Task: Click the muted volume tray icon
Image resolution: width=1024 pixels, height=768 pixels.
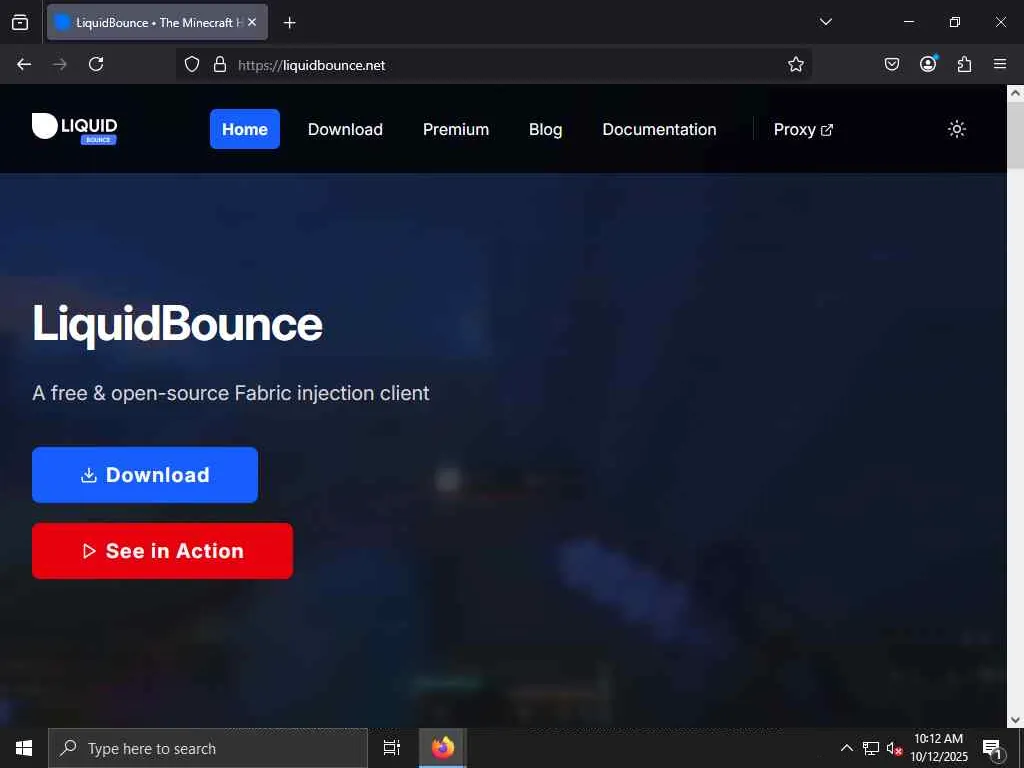Action: click(x=893, y=748)
